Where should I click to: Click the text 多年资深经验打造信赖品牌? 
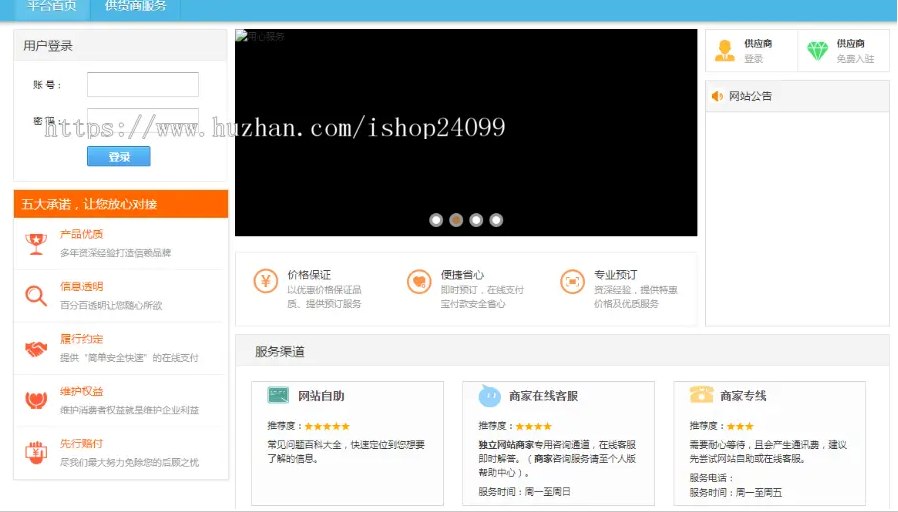115,253
